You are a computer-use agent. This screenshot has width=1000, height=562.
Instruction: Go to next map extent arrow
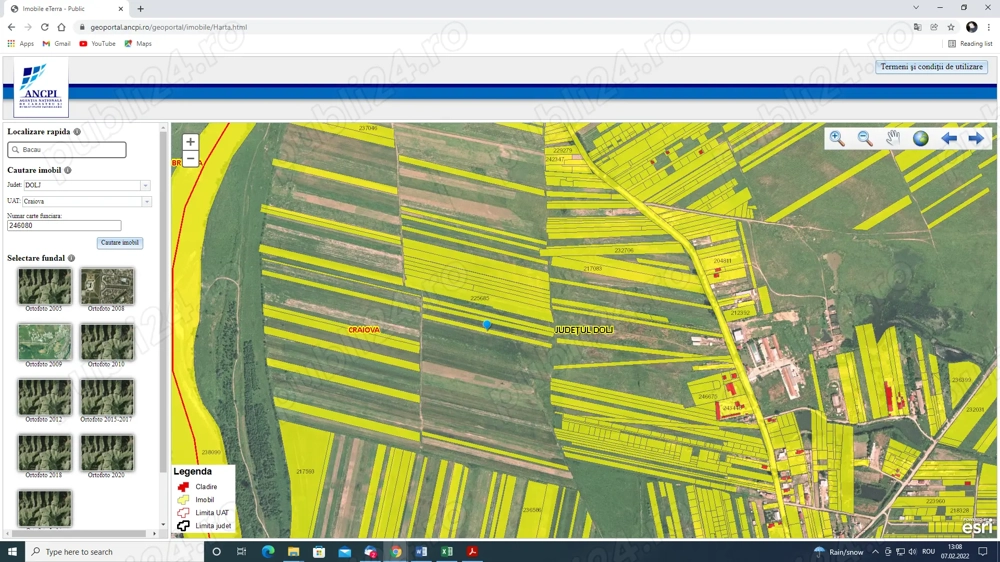976,139
